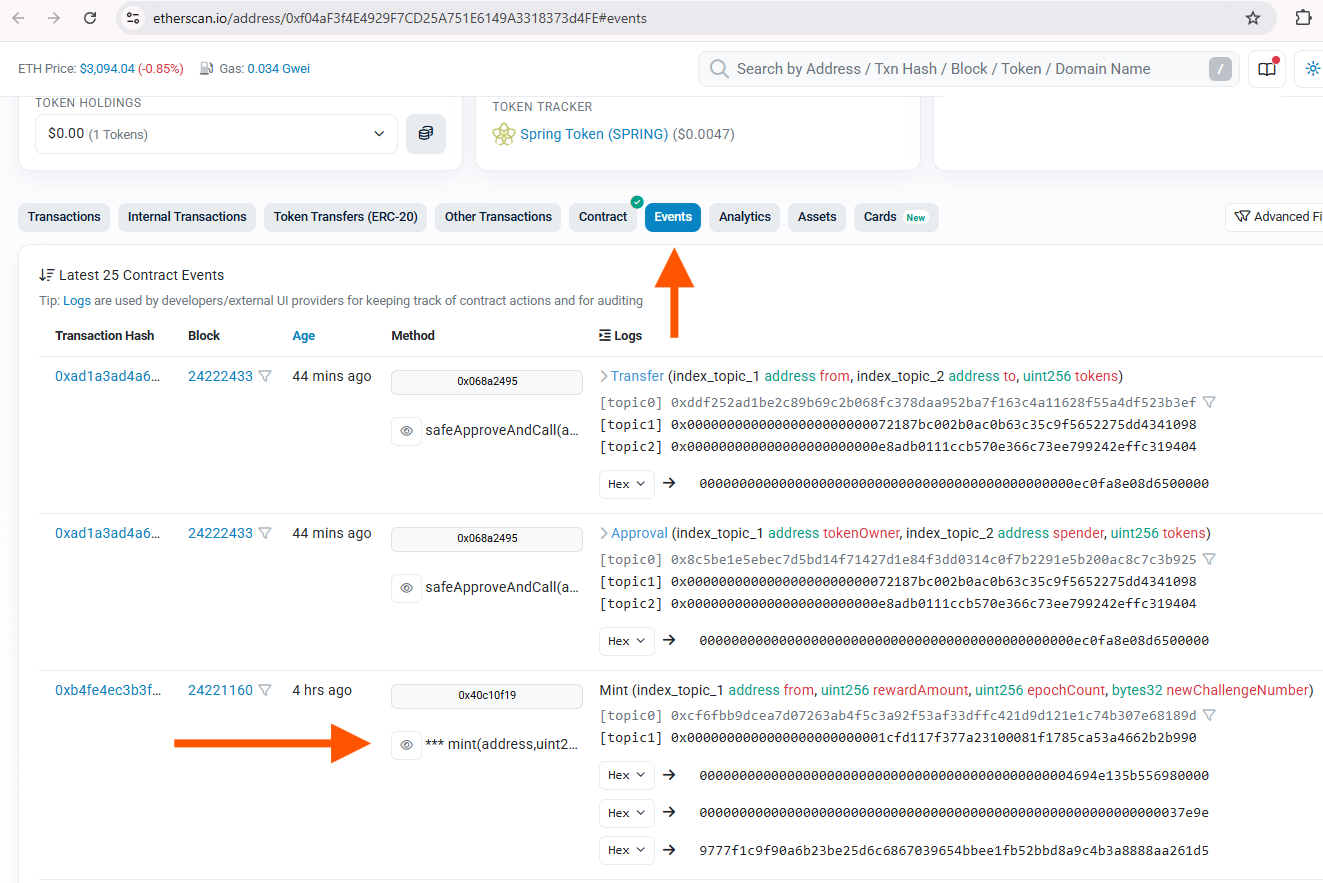Open transaction hash 0xb4fe4ec3b3f... link
The height and width of the screenshot is (883, 1323).
(x=107, y=690)
